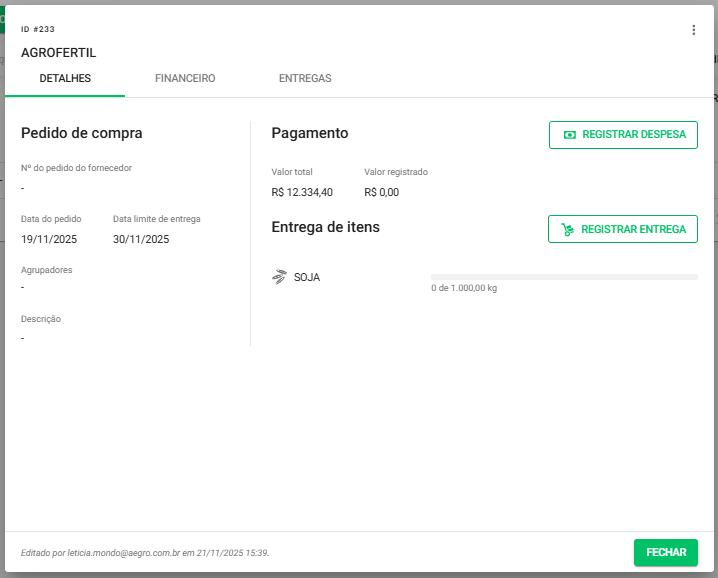Click the "Editado por" footer note
This screenshot has width=718, height=578.
point(145,553)
